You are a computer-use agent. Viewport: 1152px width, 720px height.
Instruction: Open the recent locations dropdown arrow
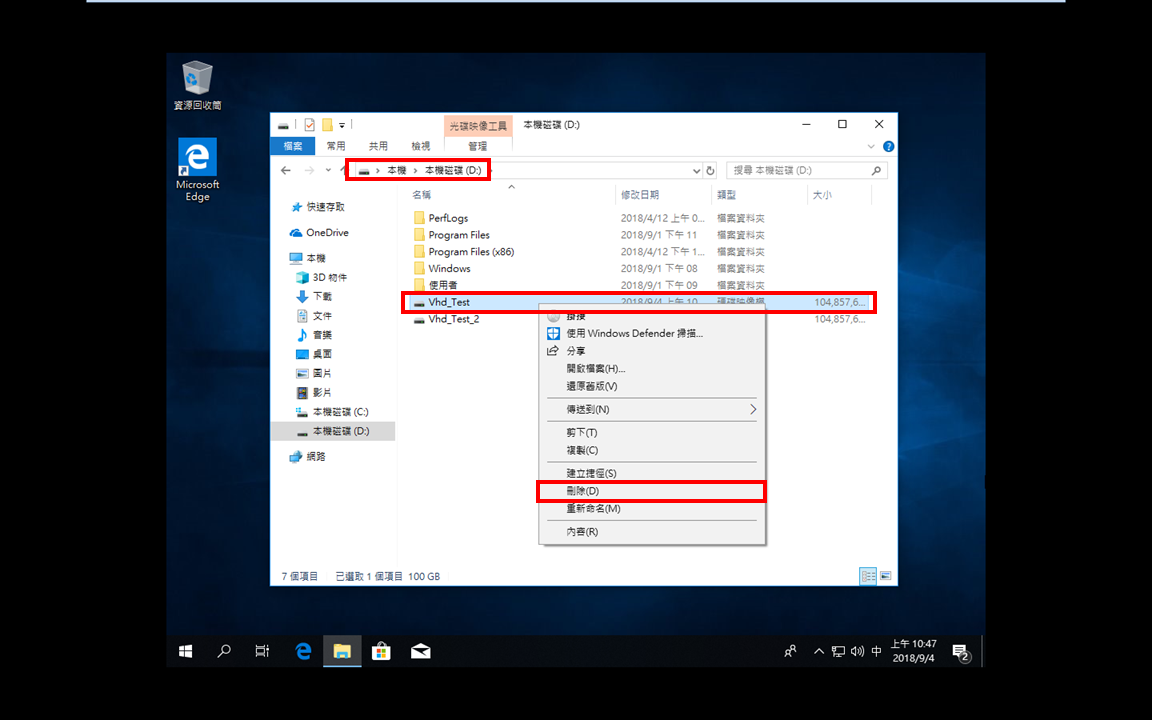(x=328, y=170)
